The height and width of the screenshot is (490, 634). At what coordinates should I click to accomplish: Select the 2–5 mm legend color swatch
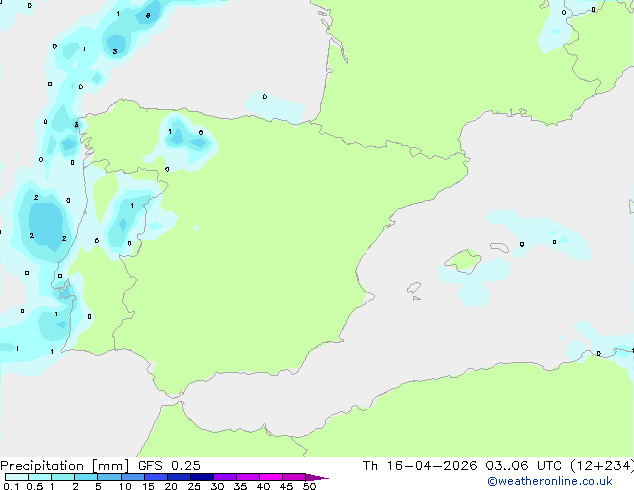[86, 477]
